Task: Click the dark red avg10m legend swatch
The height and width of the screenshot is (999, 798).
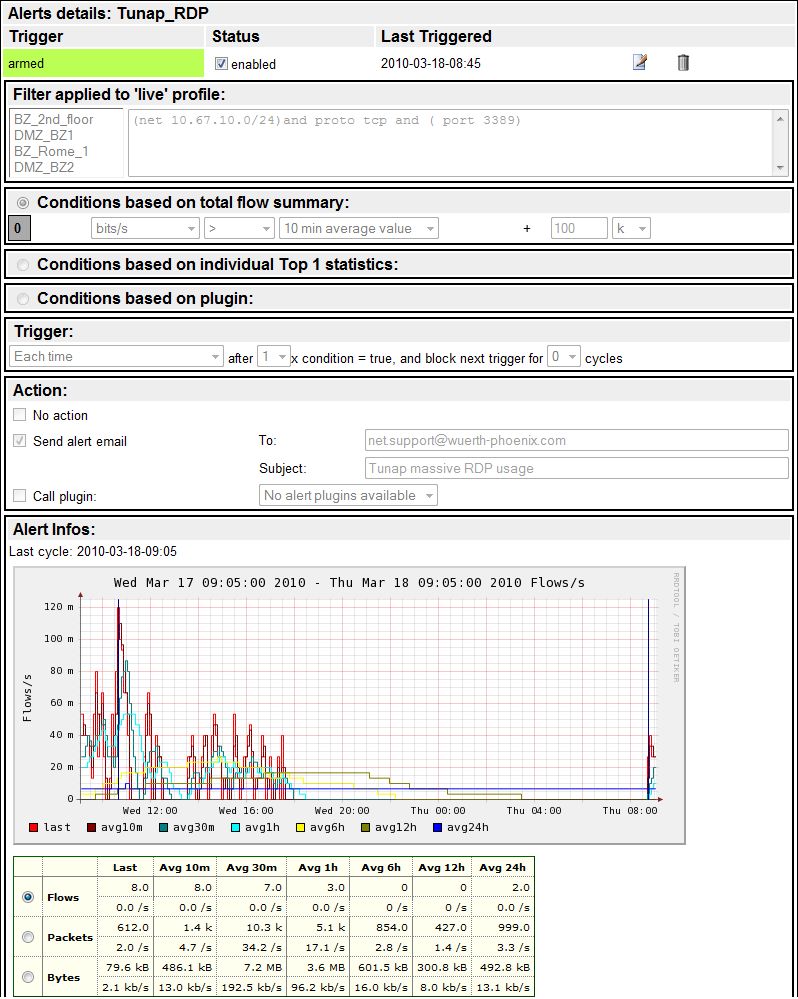Action: [x=92, y=828]
